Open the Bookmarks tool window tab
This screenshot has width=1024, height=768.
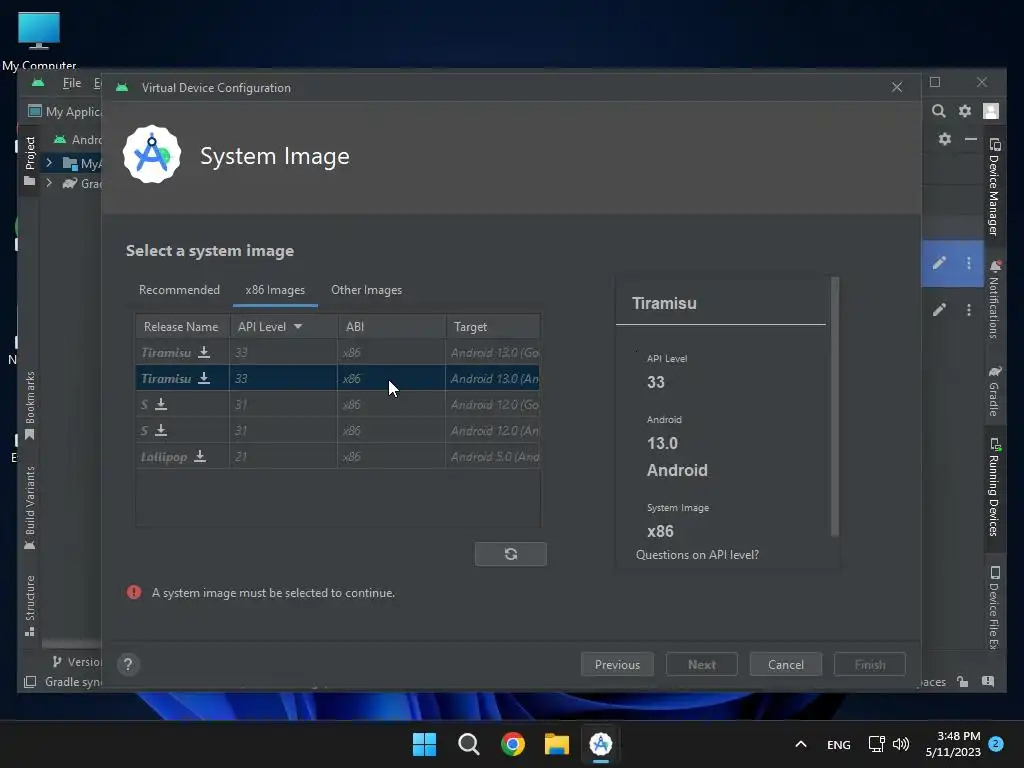point(29,406)
